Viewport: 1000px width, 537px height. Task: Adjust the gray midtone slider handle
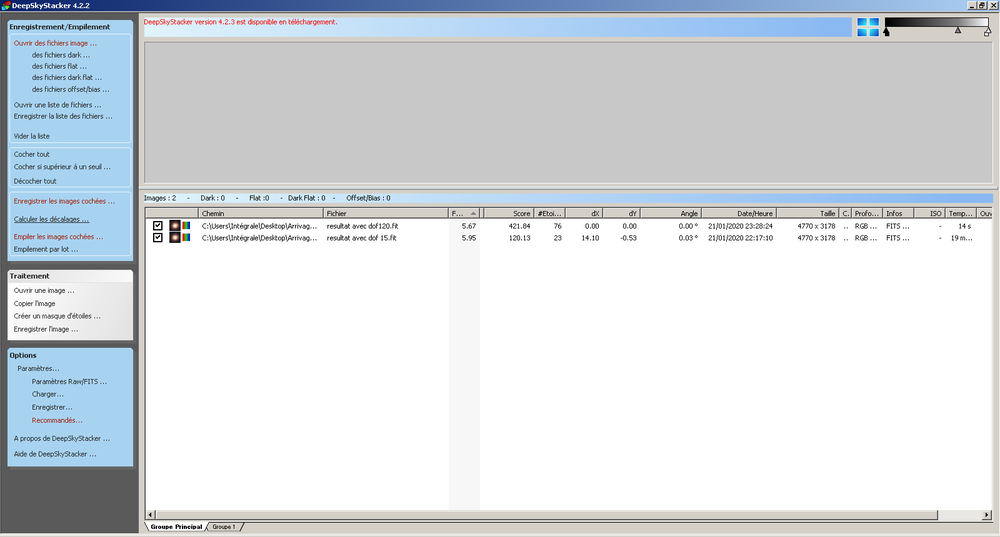958,30
